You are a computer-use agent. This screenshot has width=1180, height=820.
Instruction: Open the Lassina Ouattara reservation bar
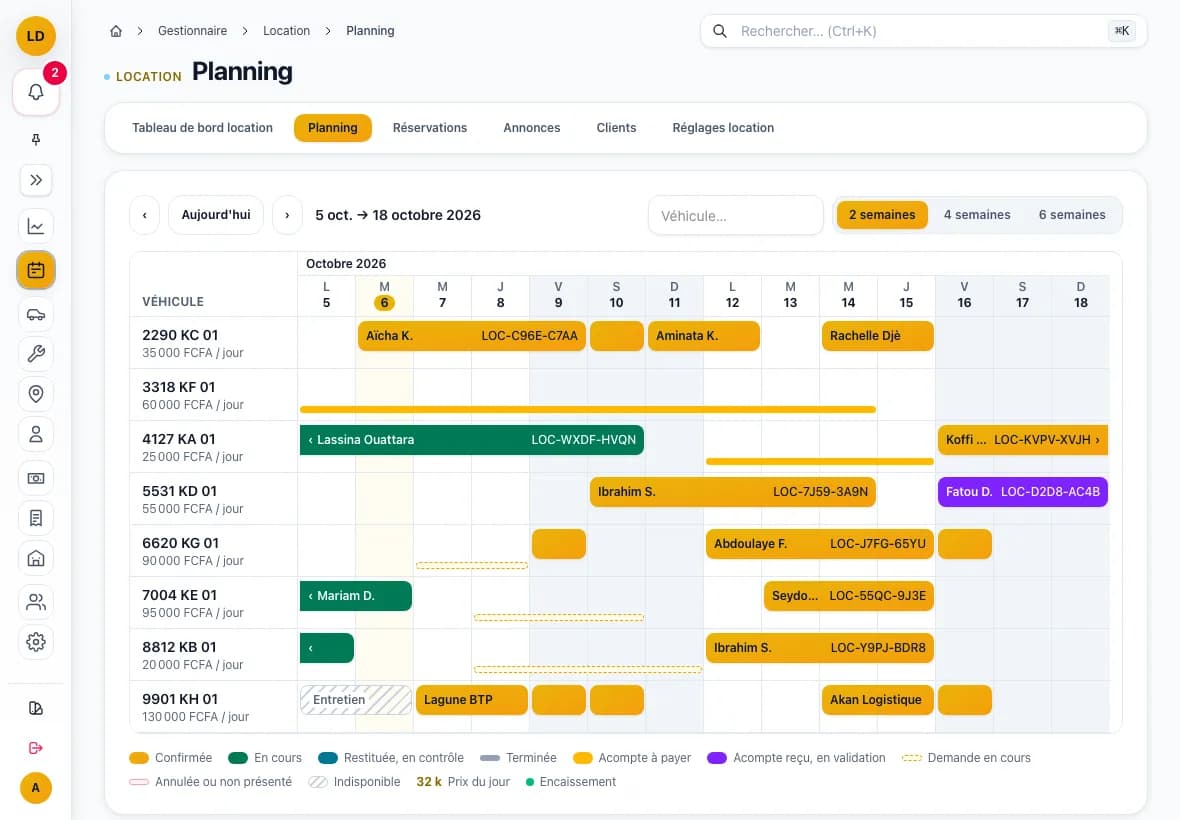click(472, 440)
